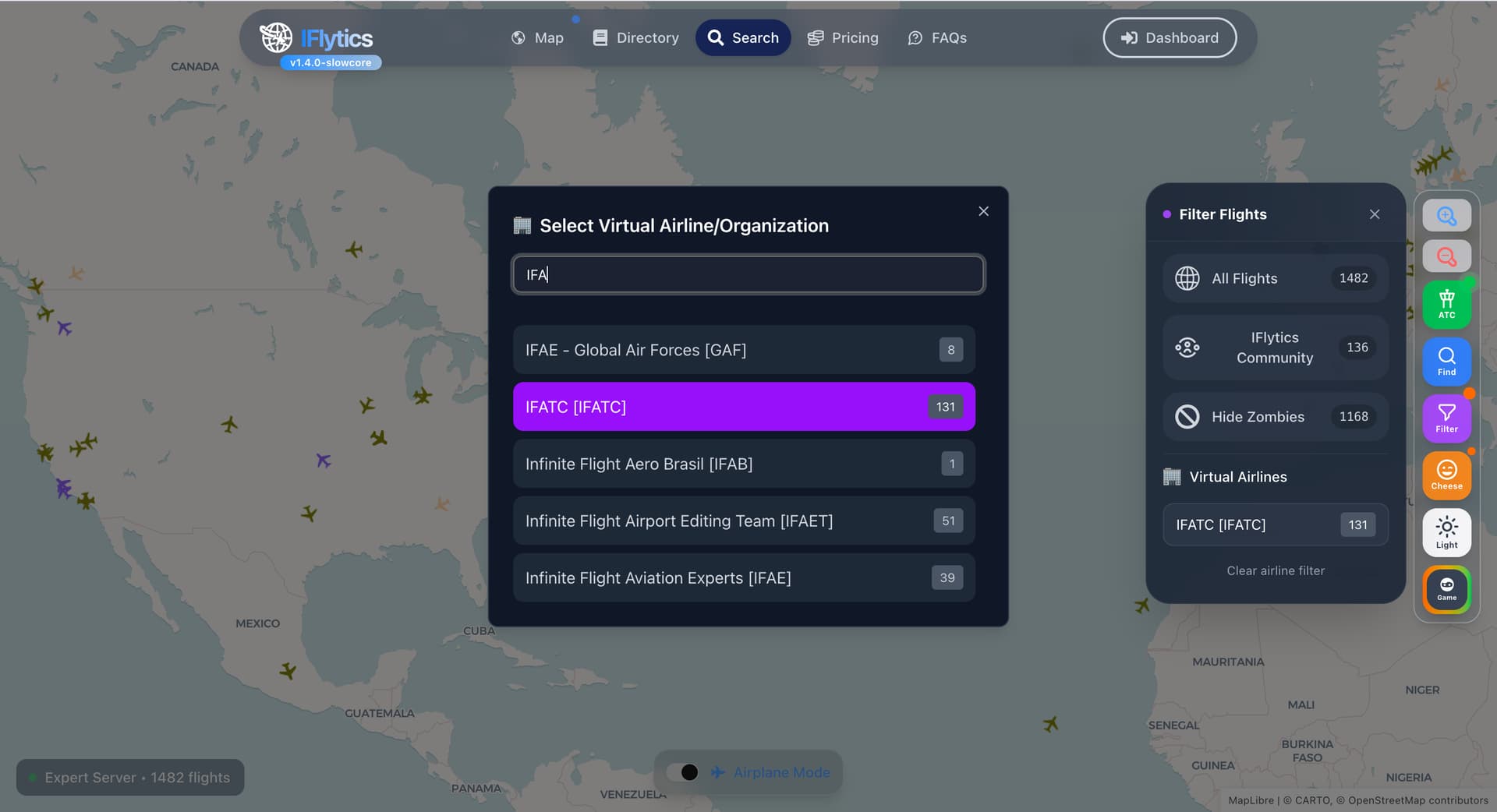Select Infinite Flight Aviation Experts [IFAE]
This screenshot has height=812, width=1497.
744,577
